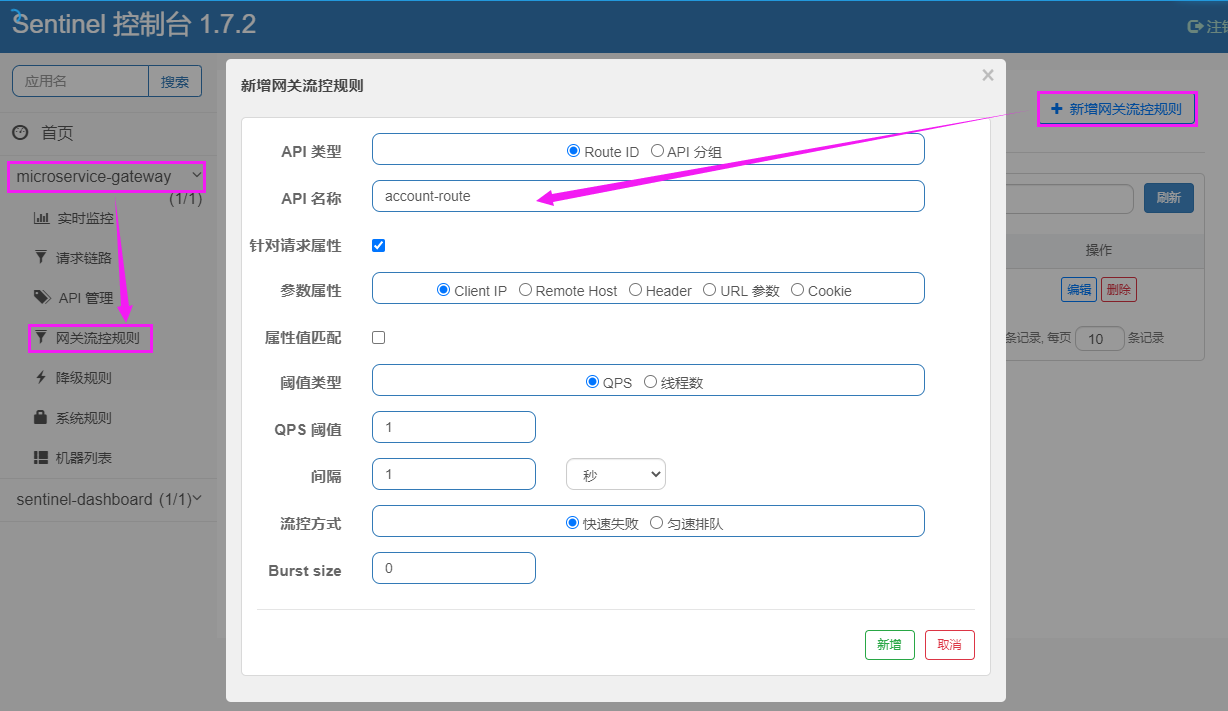Click the 删除 button in table row

(1119, 290)
